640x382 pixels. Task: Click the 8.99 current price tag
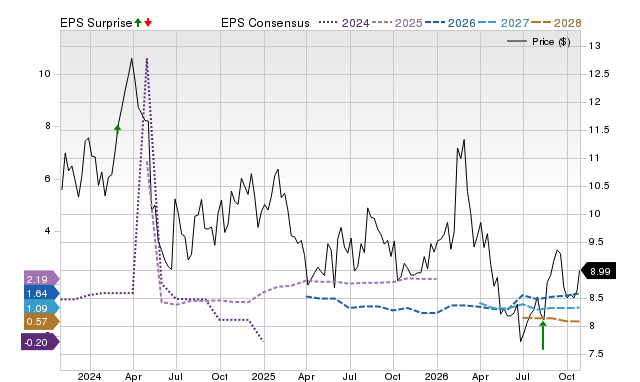click(x=598, y=271)
